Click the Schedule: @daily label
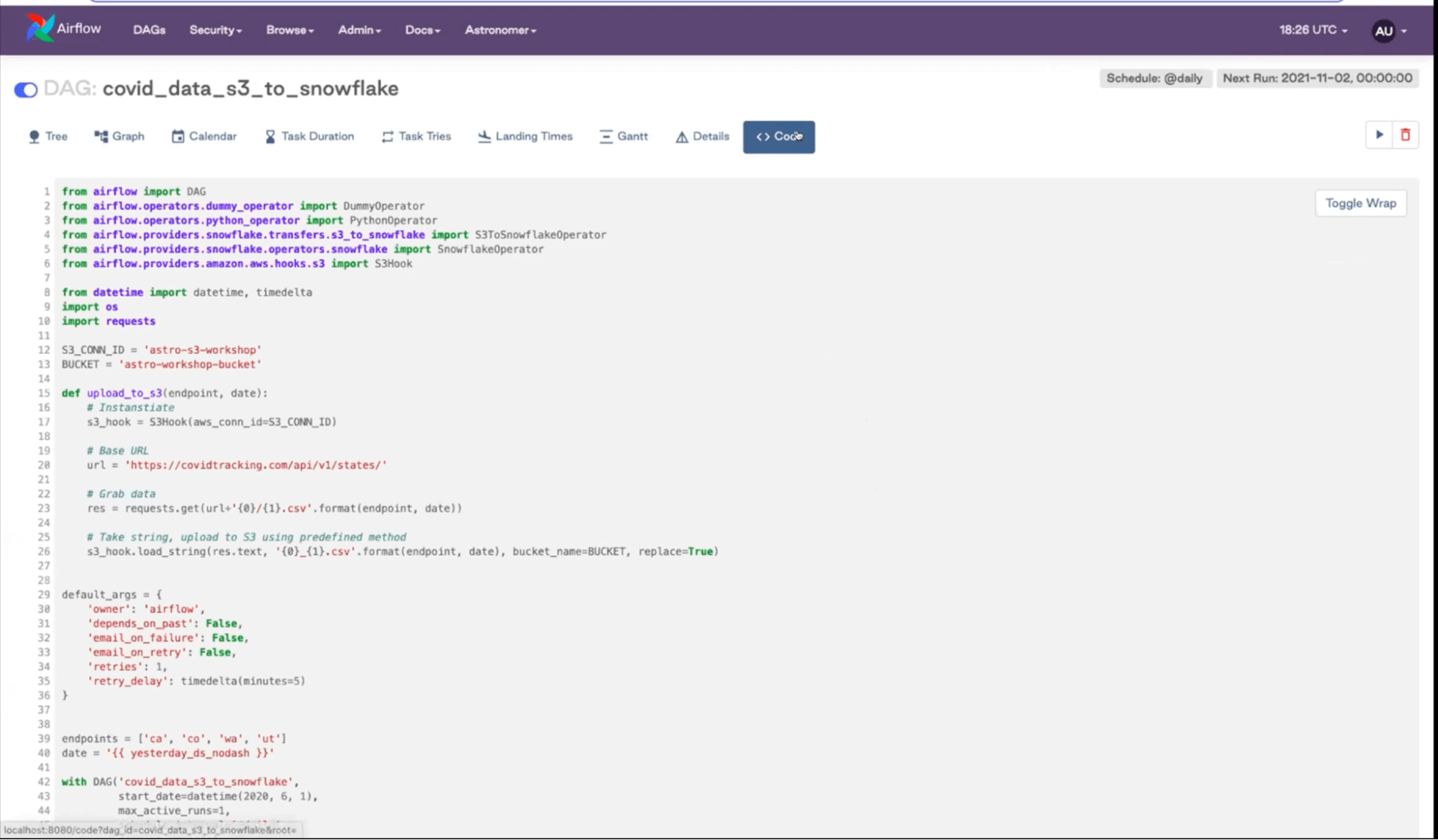The height and width of the screenshot is (840, 1438). (x=1154, y=78)
